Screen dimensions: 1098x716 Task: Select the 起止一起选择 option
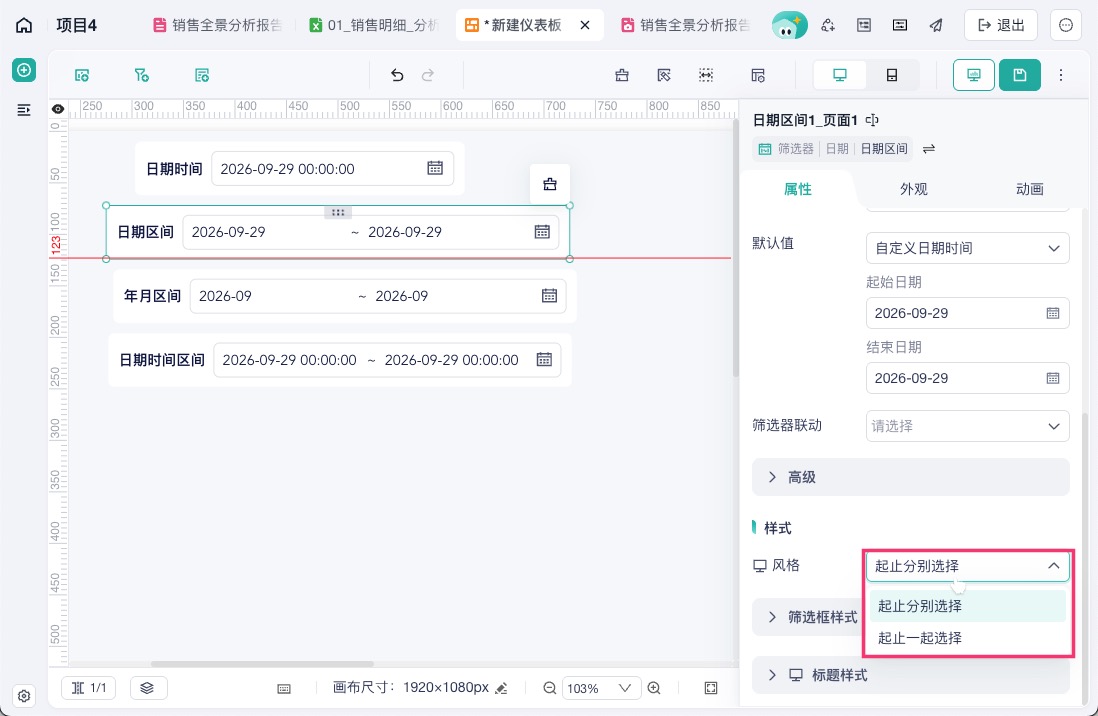pyautogui.click(x=967, y=638)
